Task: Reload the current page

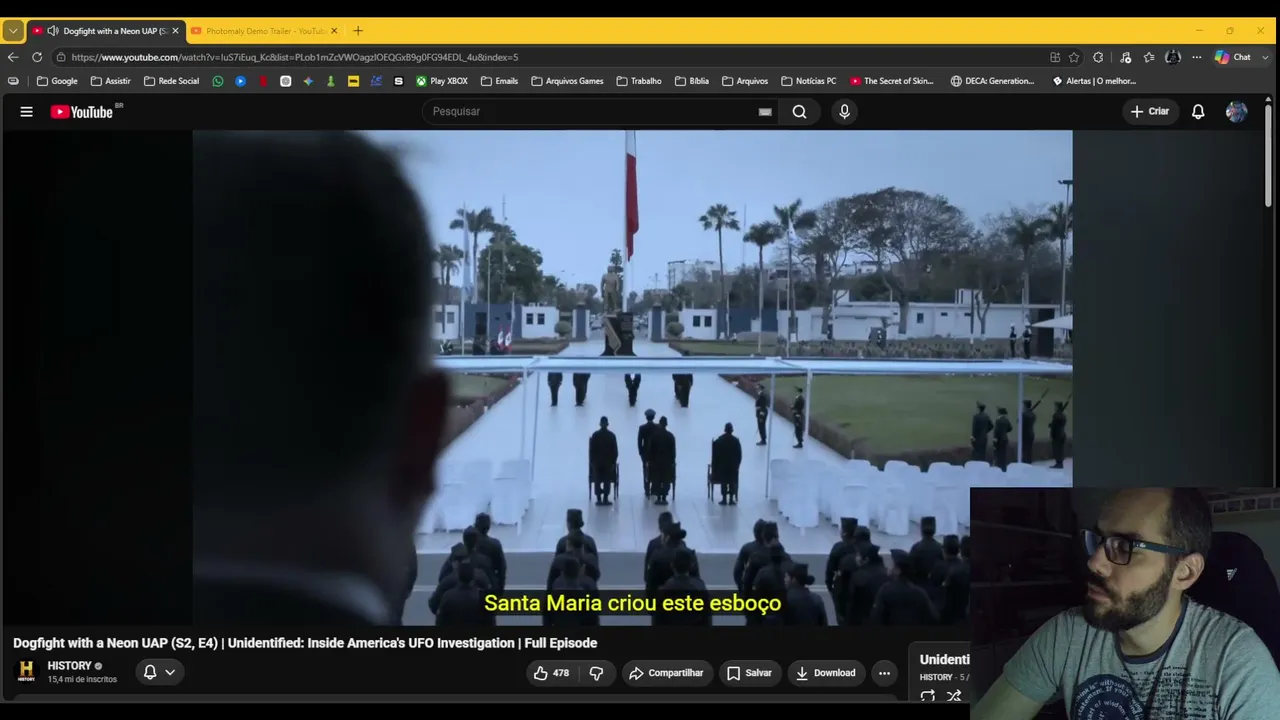Action: tap(37, 57)
